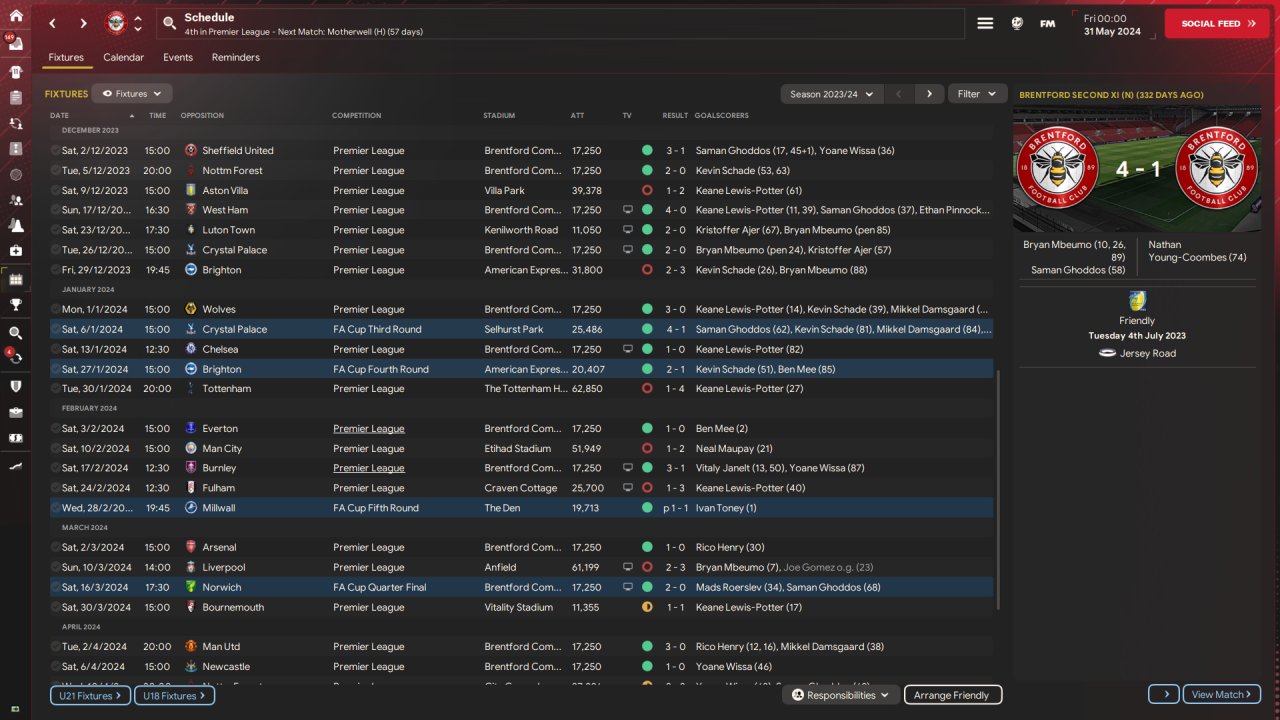1280x720 pixels.
Task: Open the Squad shirt icon in sidebar
Action: 15,72
